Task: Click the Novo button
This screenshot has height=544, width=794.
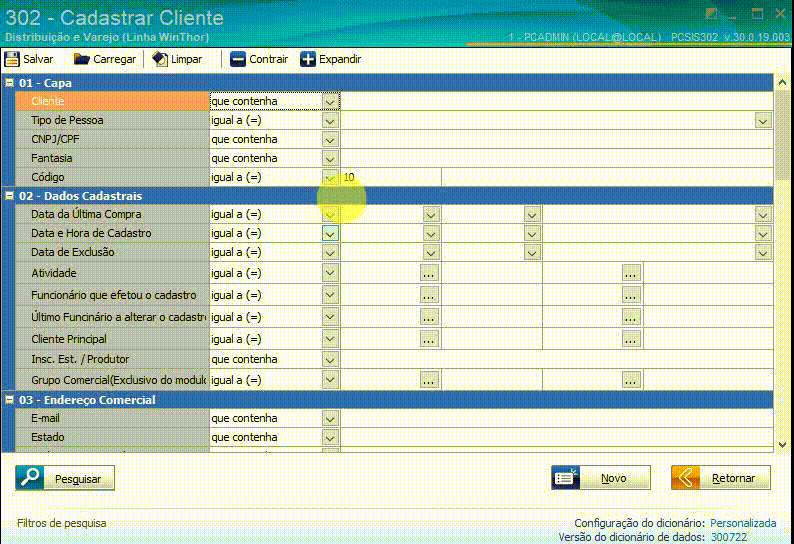Action: pyautogui.click(x=601, y=478)
